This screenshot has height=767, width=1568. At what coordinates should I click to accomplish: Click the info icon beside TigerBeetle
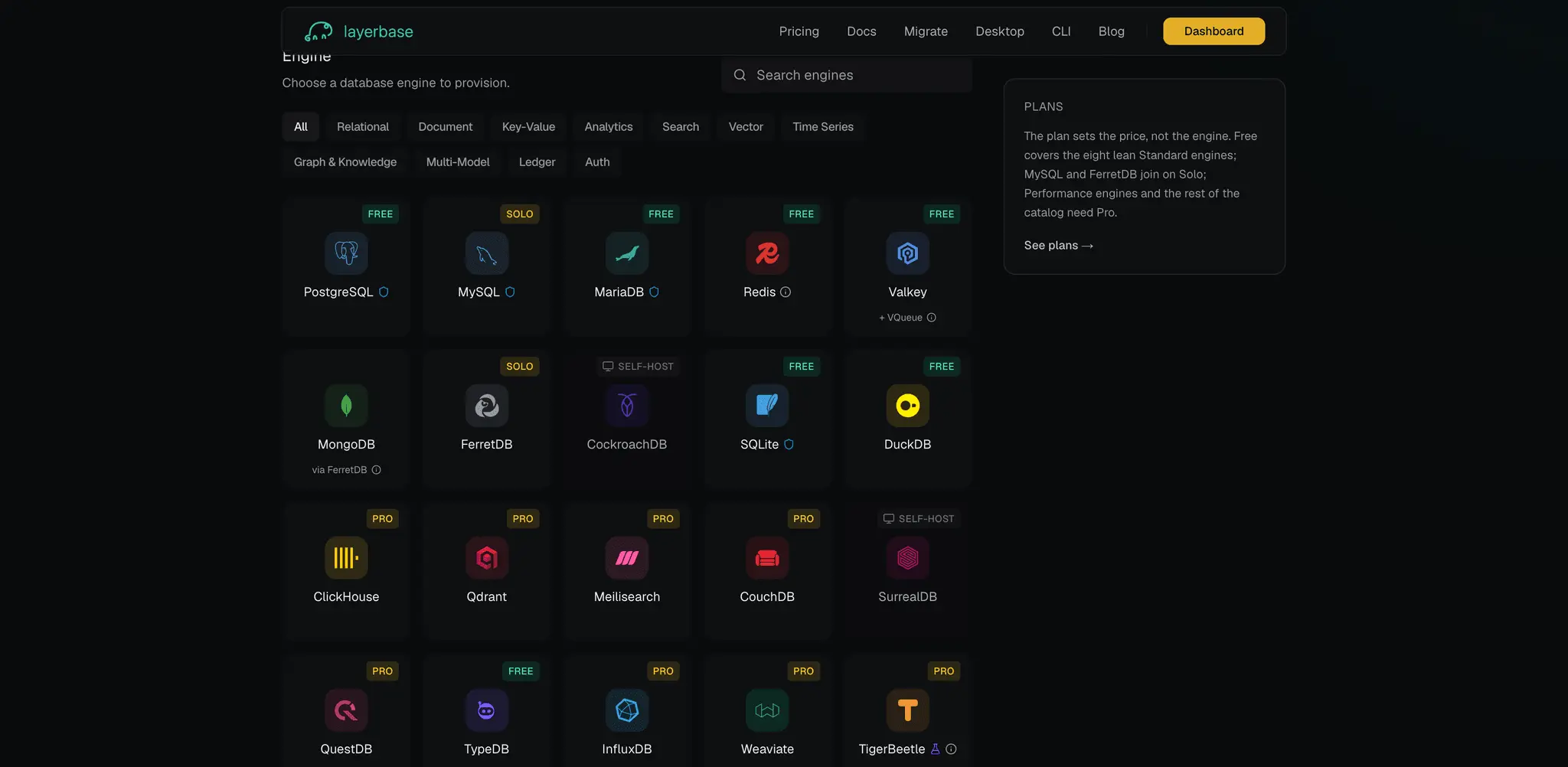(x=951, y=749)
